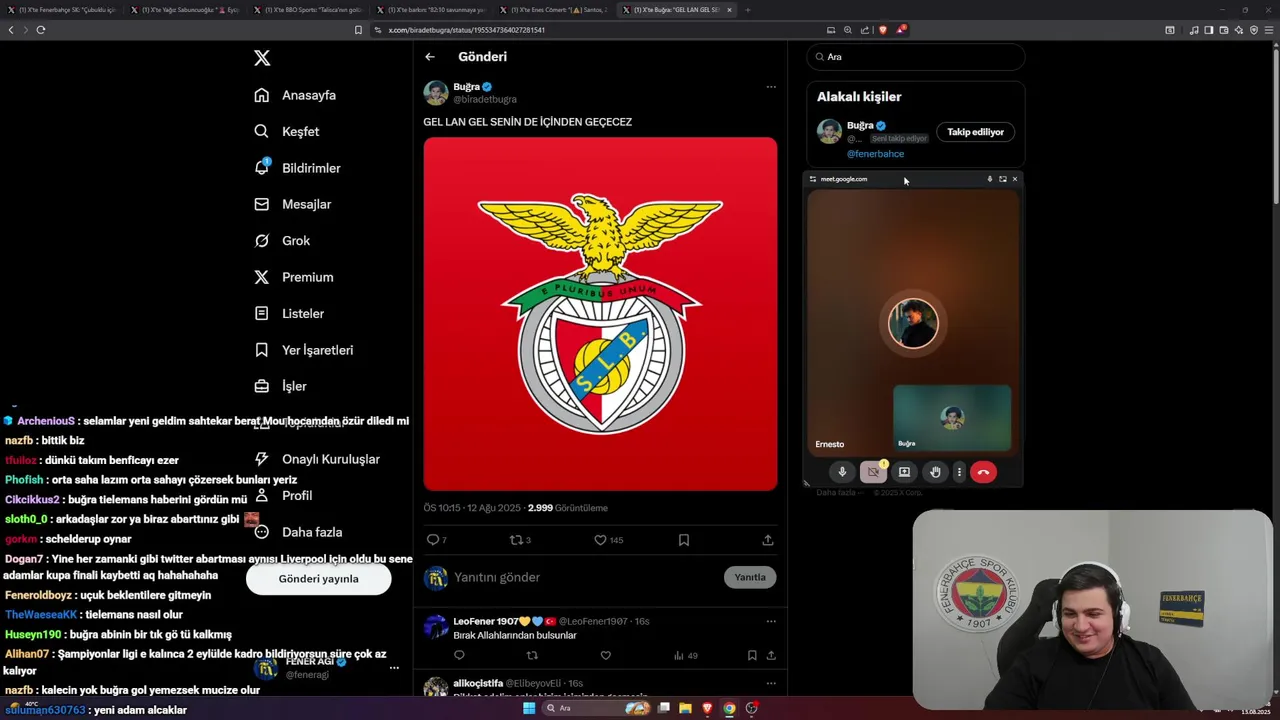Open OBS Studio from the taskbar
This screenshot has height=720, width=1280.
tap(751, 708)
